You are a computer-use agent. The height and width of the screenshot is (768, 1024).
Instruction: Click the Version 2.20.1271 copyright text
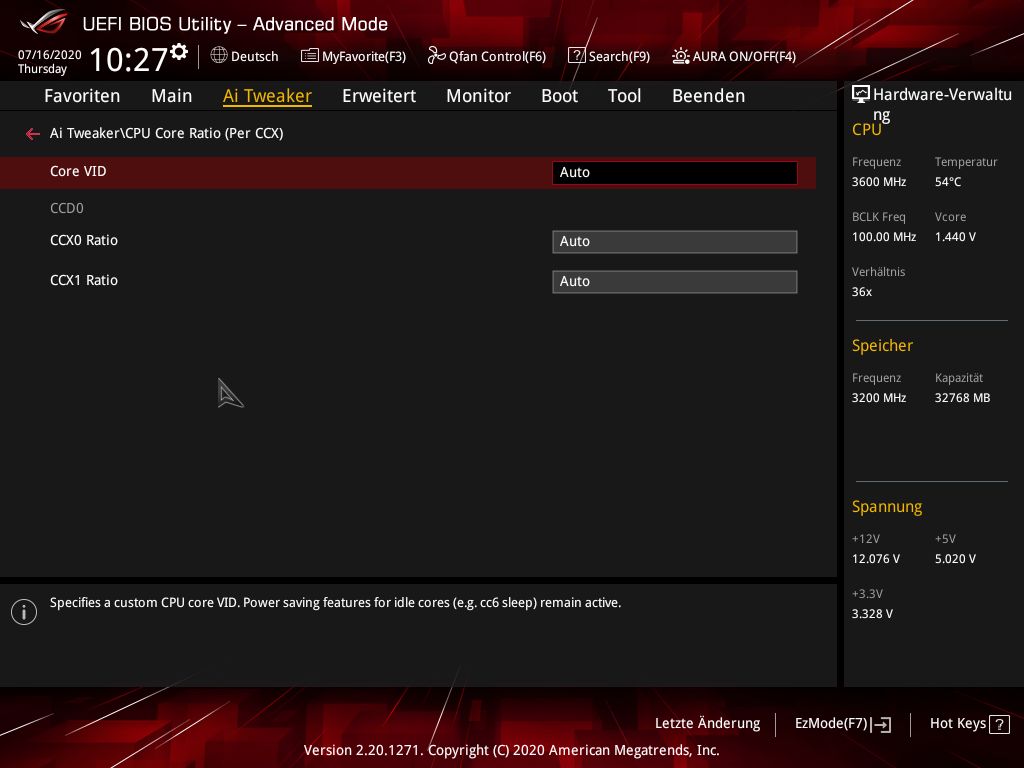click(511, 750)
